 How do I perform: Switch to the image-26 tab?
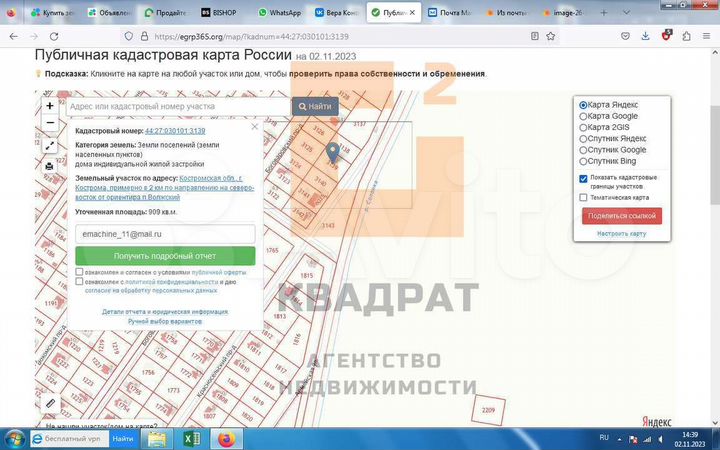coord(563,13)
